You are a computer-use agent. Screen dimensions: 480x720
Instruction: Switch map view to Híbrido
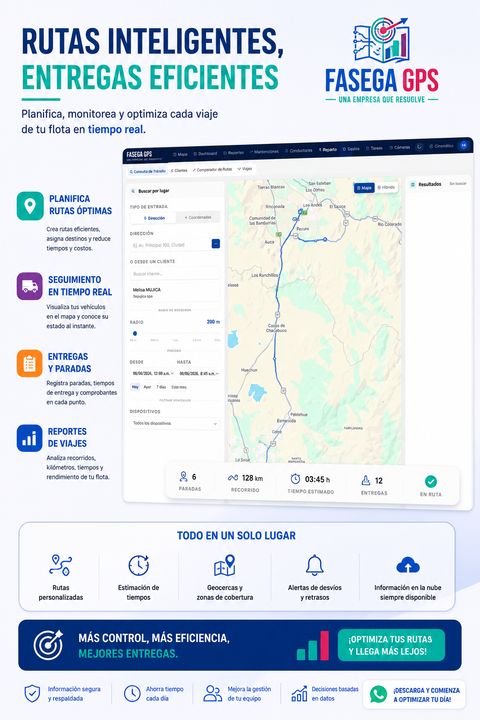386,187
